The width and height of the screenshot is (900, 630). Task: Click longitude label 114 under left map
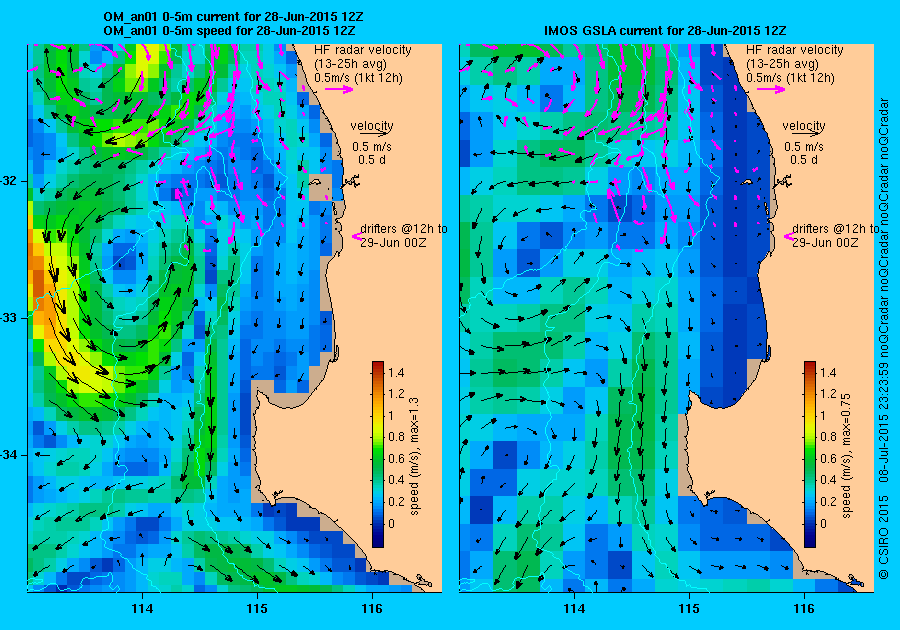(142, 609)
